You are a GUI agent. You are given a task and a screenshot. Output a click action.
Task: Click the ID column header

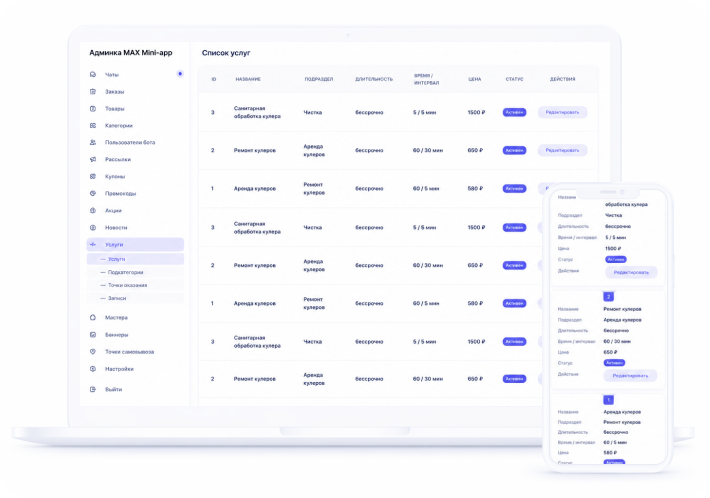[x=214, y=79]
